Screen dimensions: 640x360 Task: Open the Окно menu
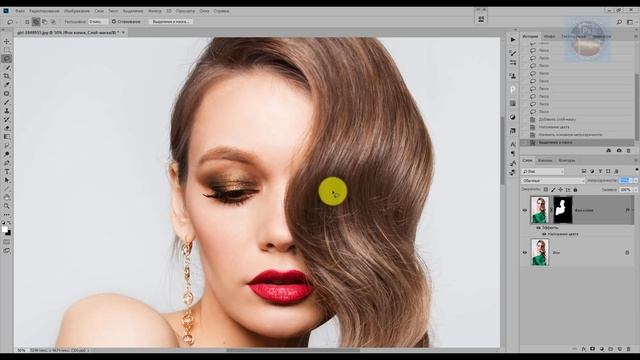204,11
